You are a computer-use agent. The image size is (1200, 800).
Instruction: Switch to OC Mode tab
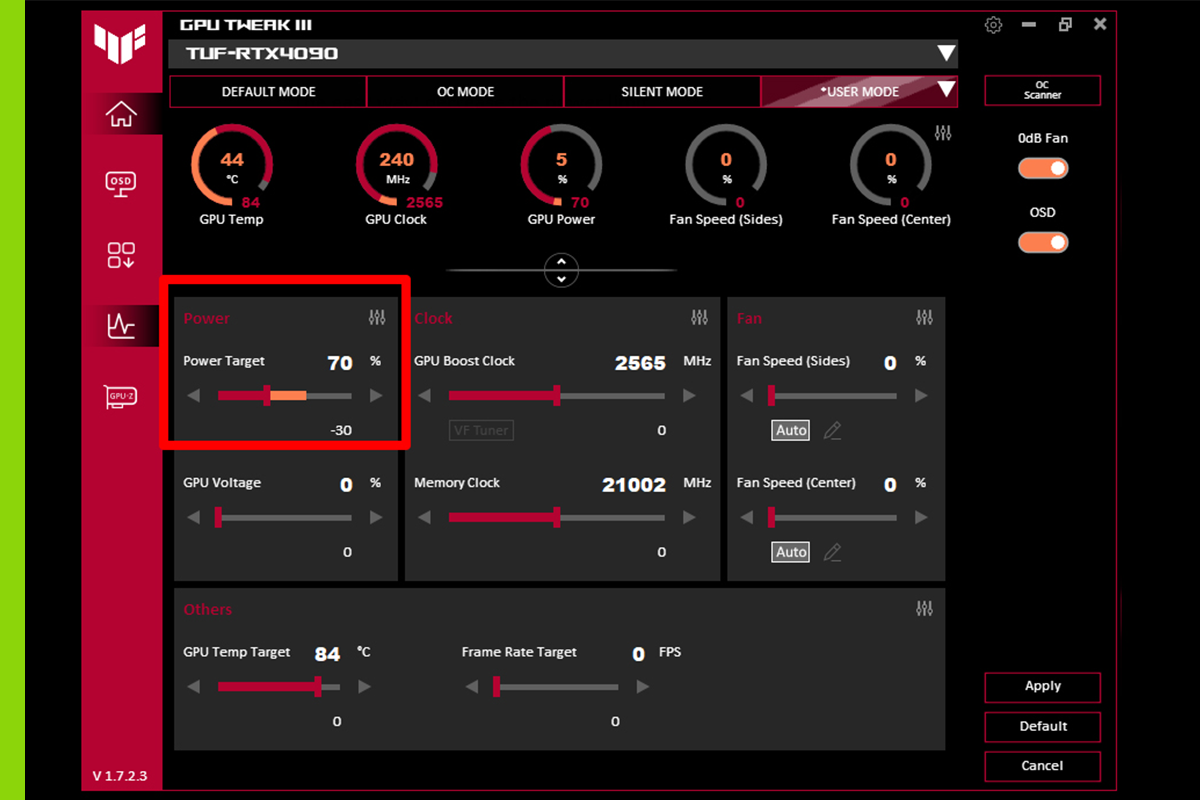pos(466,91)
